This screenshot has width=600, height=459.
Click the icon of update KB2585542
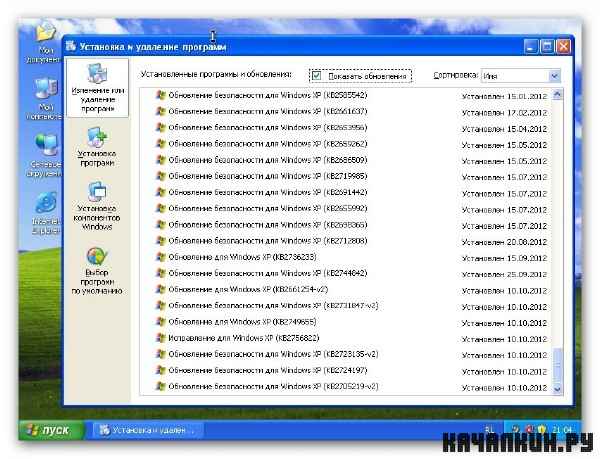point(161,95)
